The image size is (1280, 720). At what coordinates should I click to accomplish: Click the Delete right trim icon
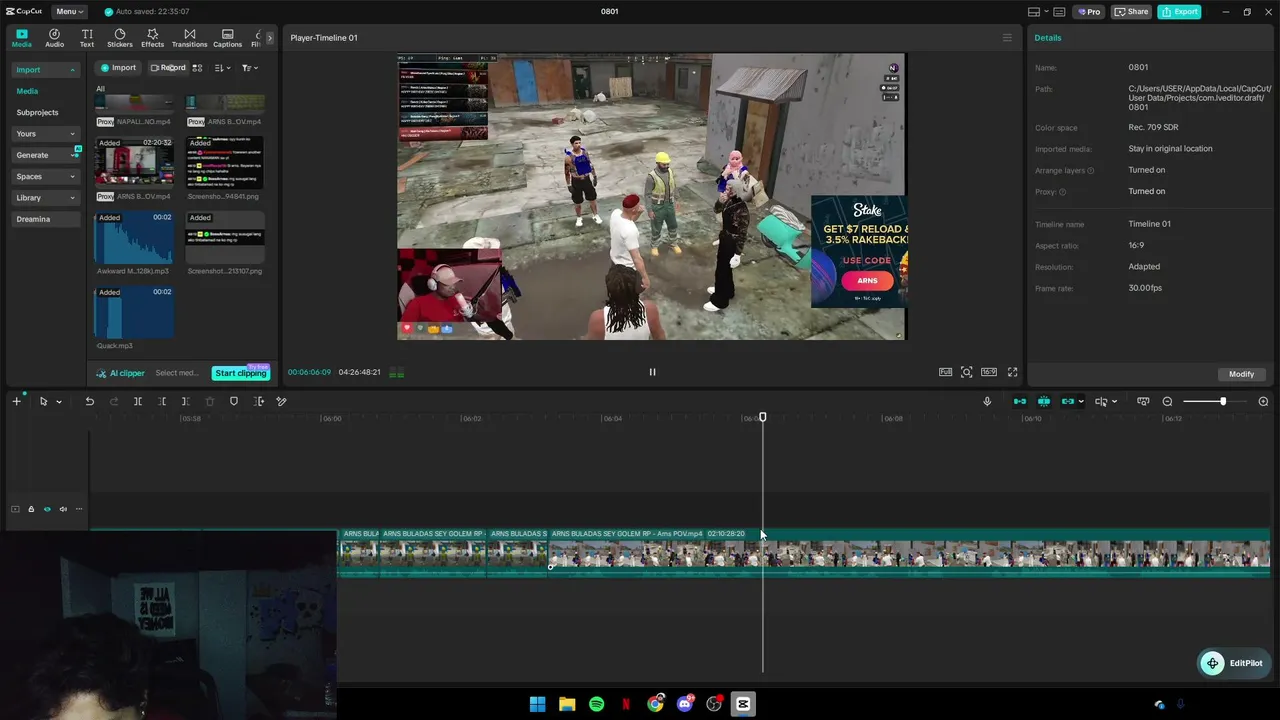[x=185, y=401]
